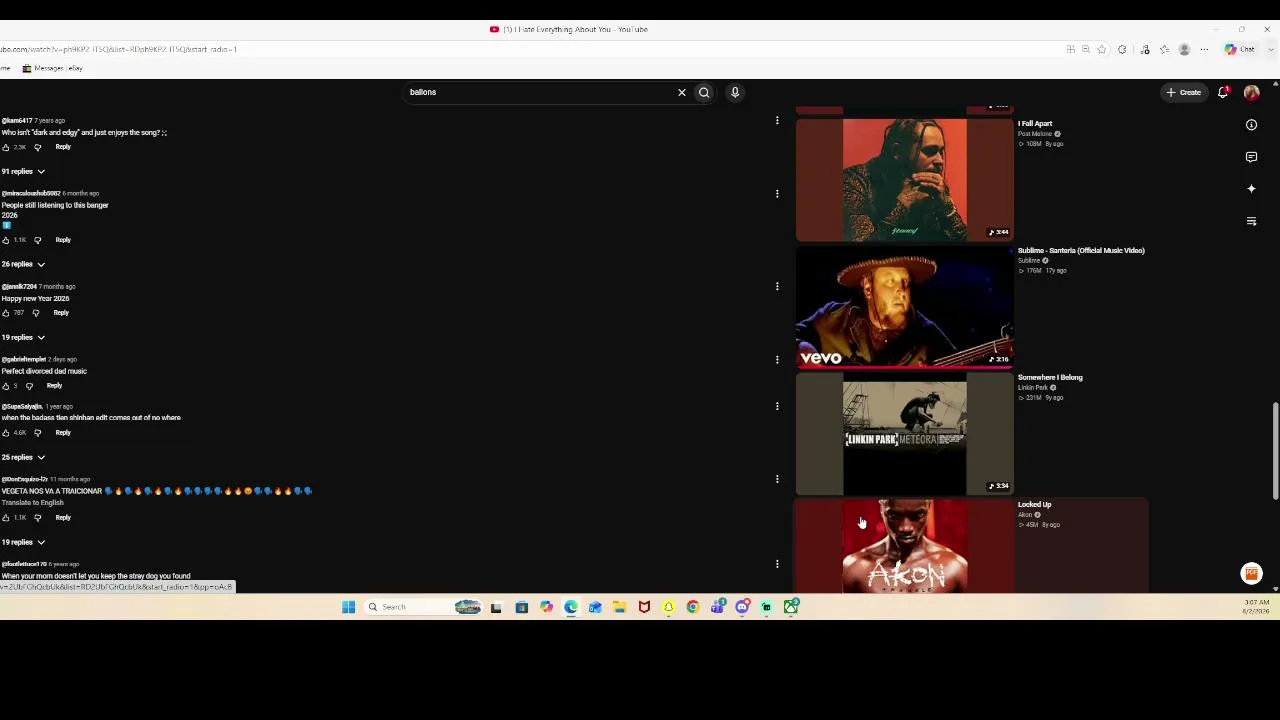The height and width of the screenshot is (720, 1280).
Task: Click the Post Malone channel name
Action: [1035, 134]
